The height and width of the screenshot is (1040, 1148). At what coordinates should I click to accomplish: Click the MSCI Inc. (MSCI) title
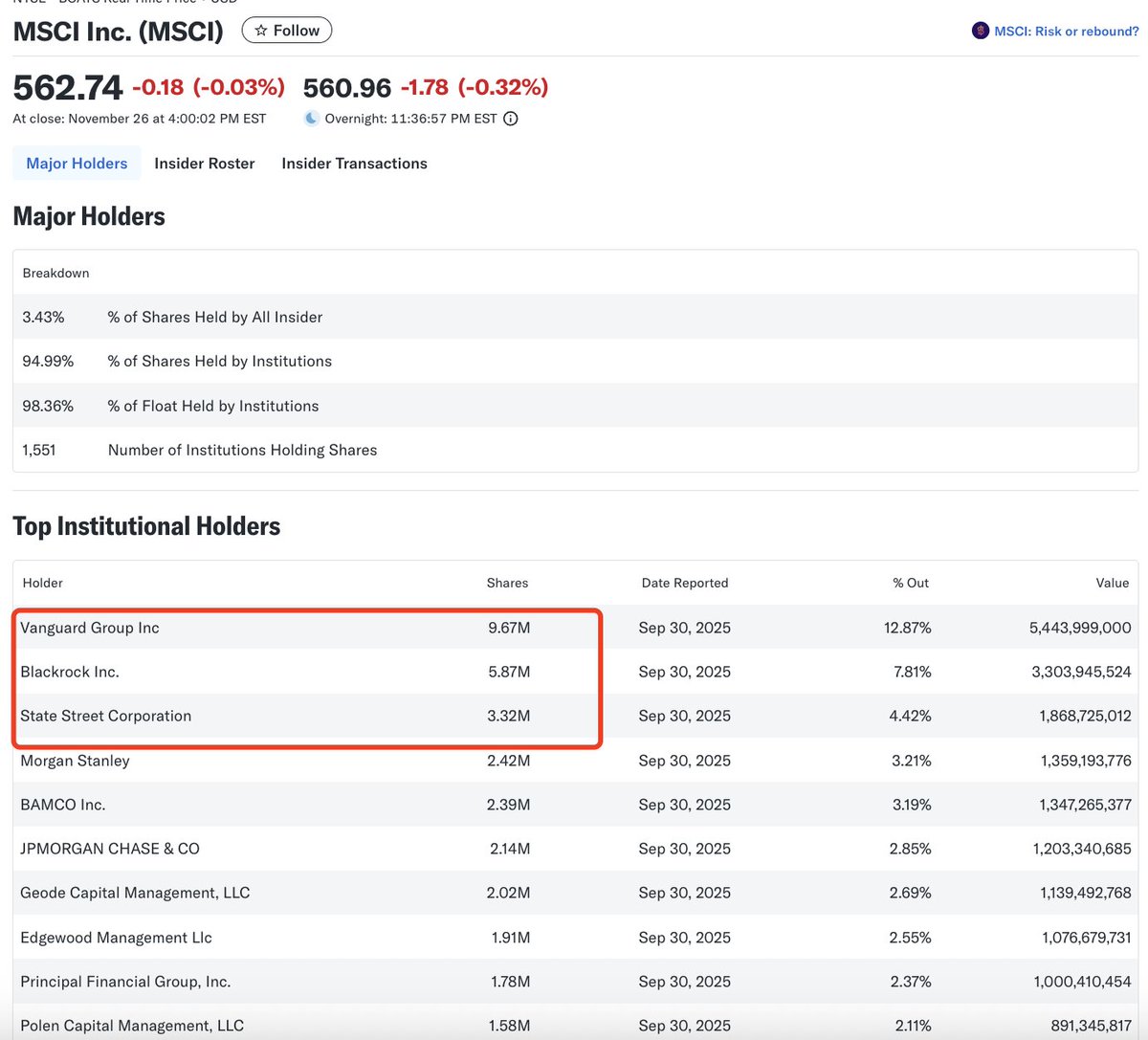118,32
